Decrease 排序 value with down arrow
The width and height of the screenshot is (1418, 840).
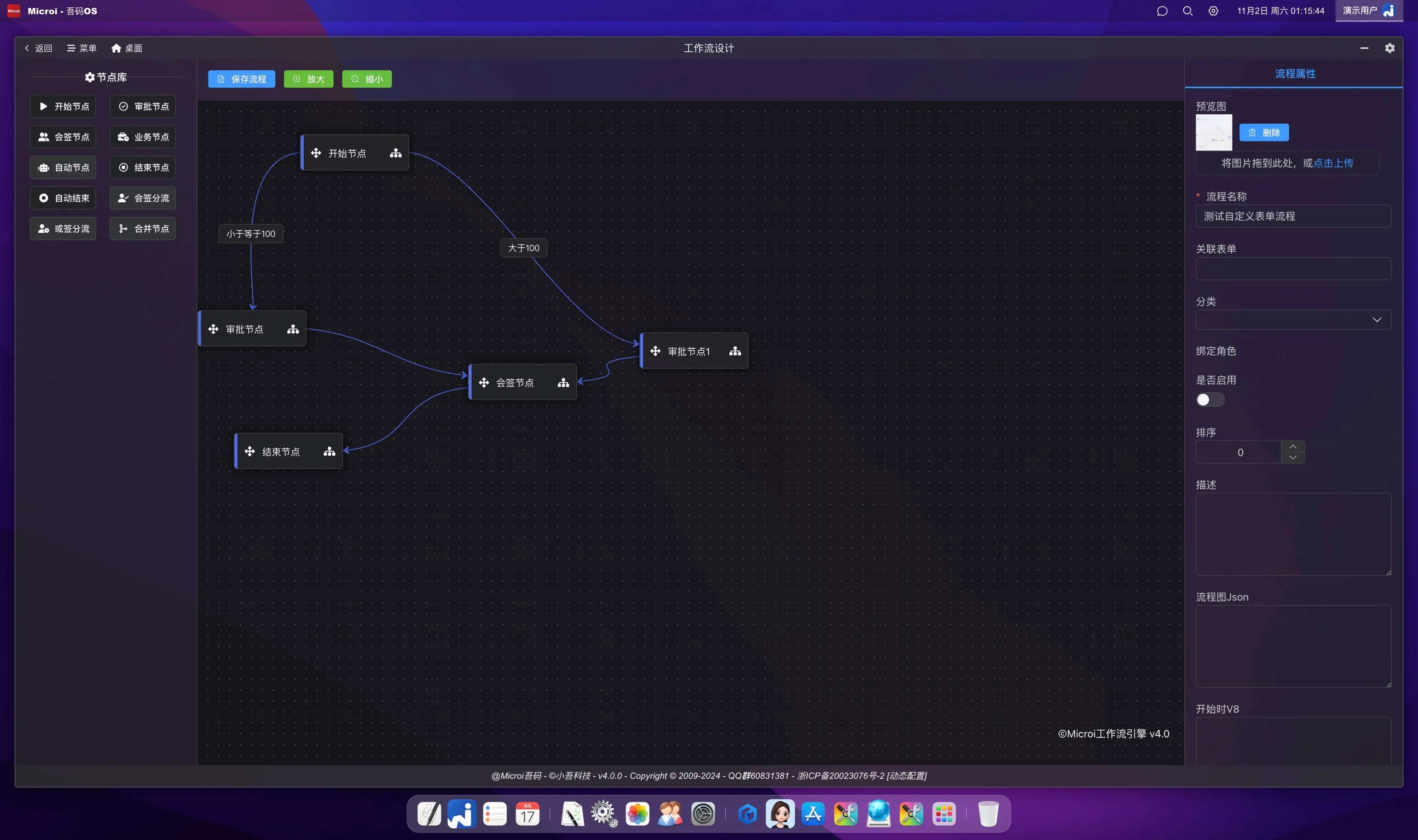coord(1292,457)
